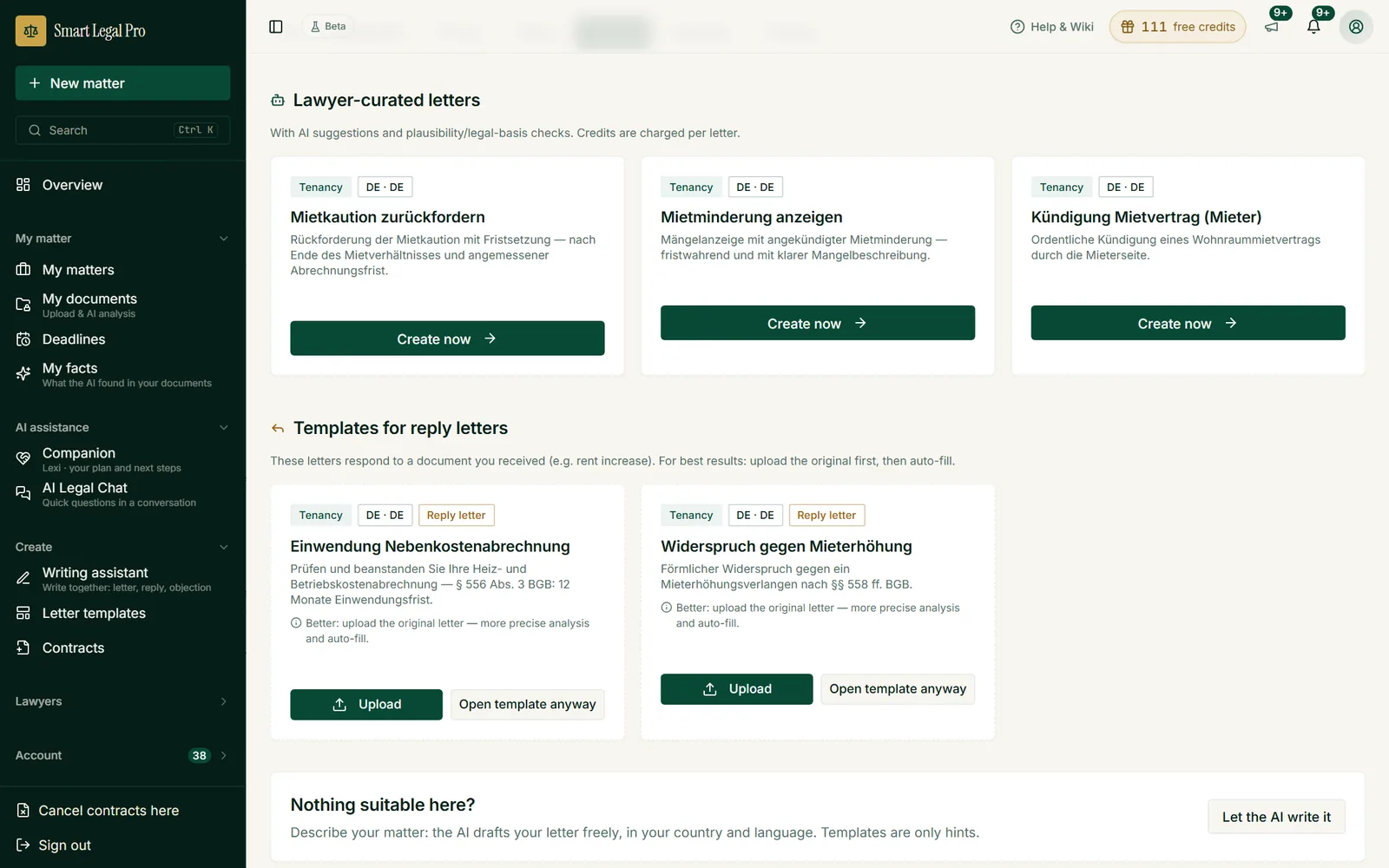Create the Mietkaution zurückfordern letter

coord(447,339)
